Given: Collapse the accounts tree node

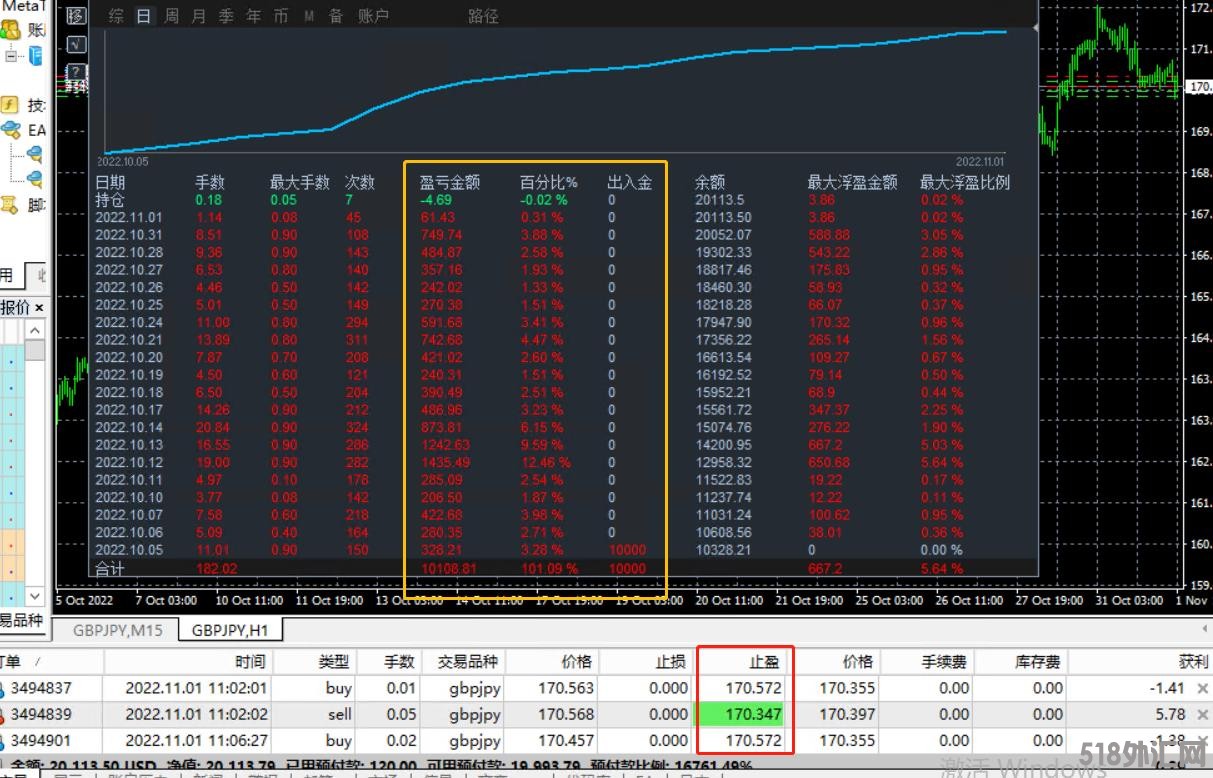Looking at the screenshot, I should coord(11,56).
